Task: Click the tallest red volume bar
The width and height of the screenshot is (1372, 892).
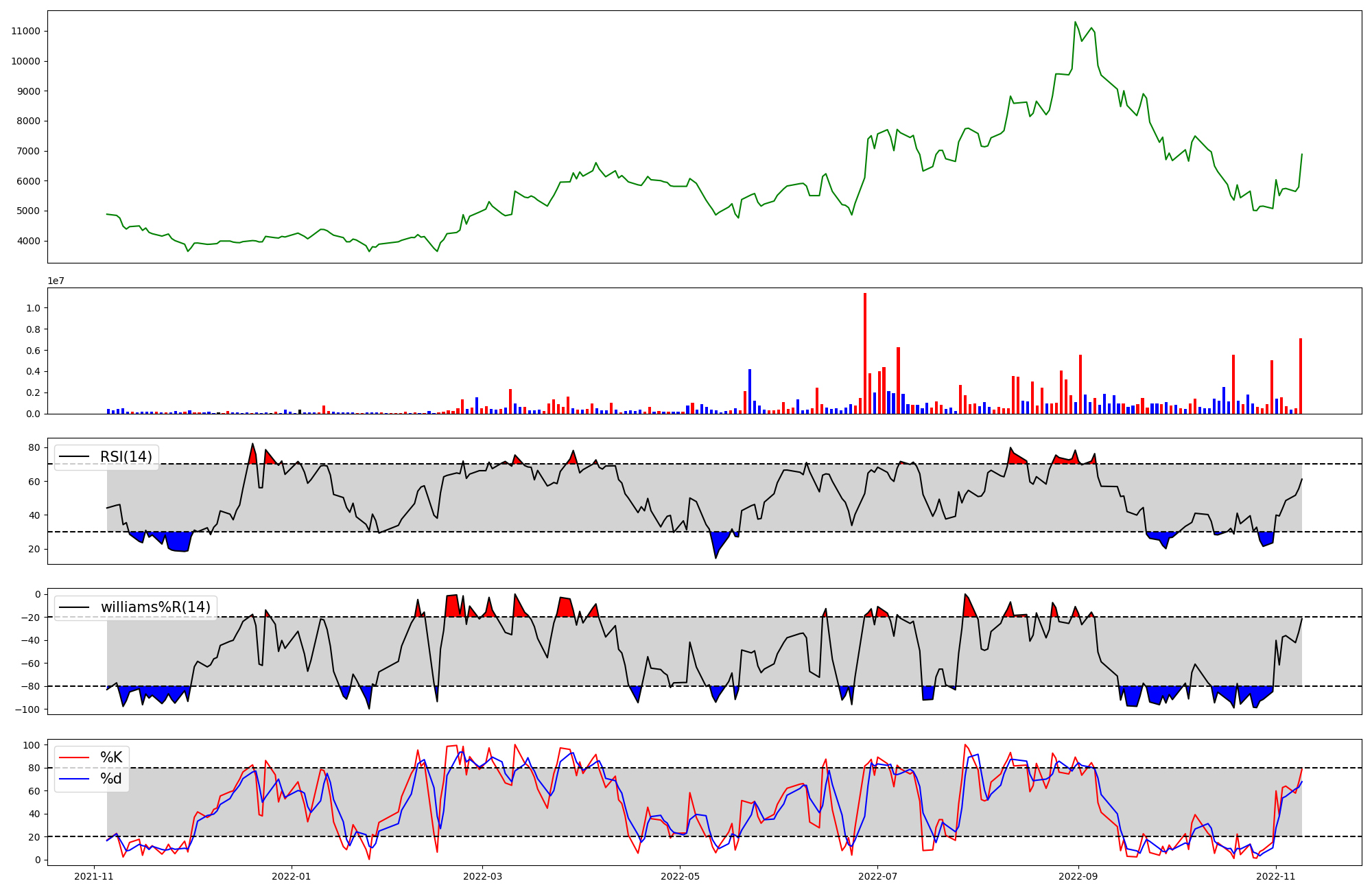Action: coord(865,353)
